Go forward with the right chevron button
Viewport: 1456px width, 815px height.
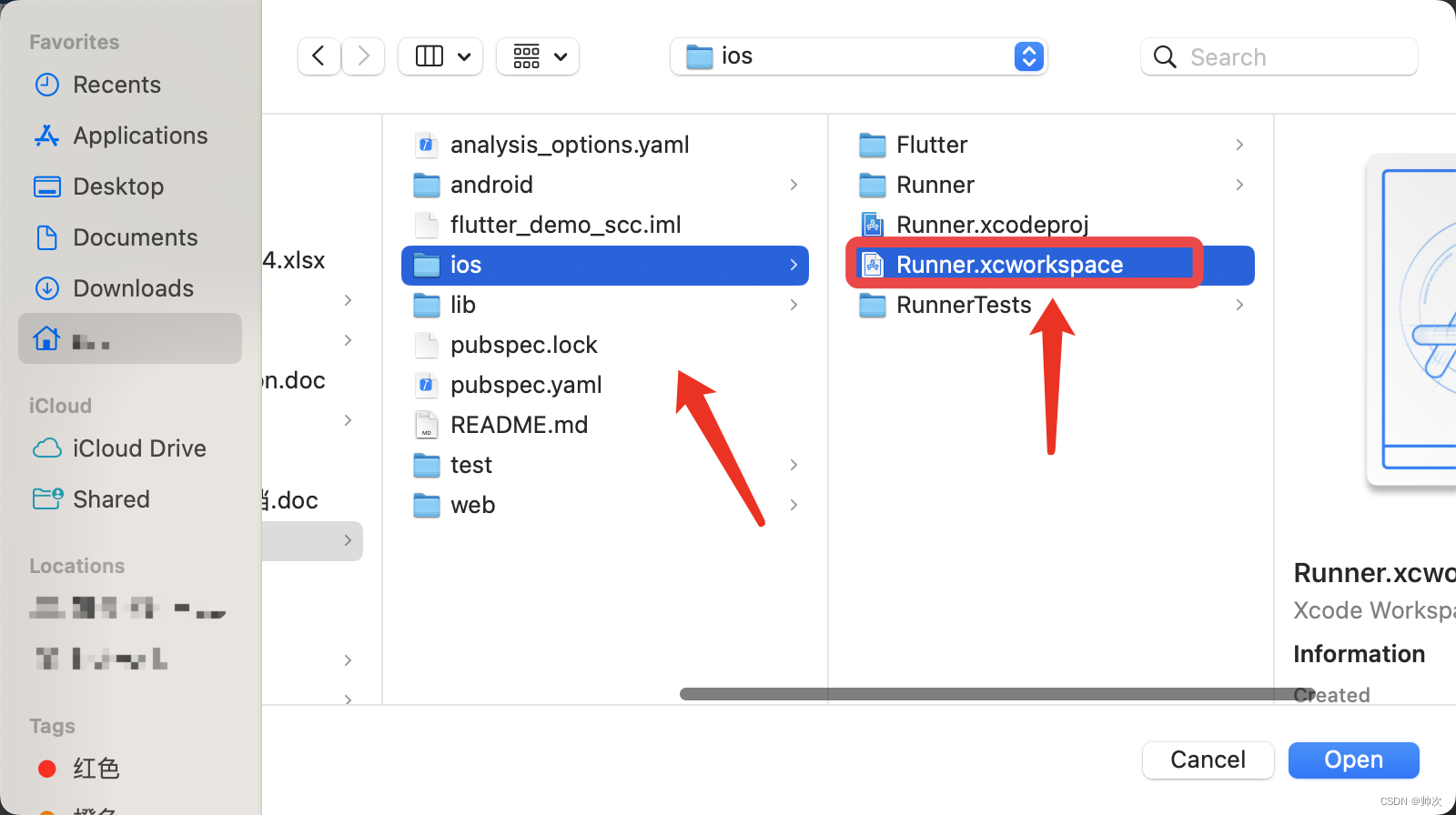(x=363, y=56)
